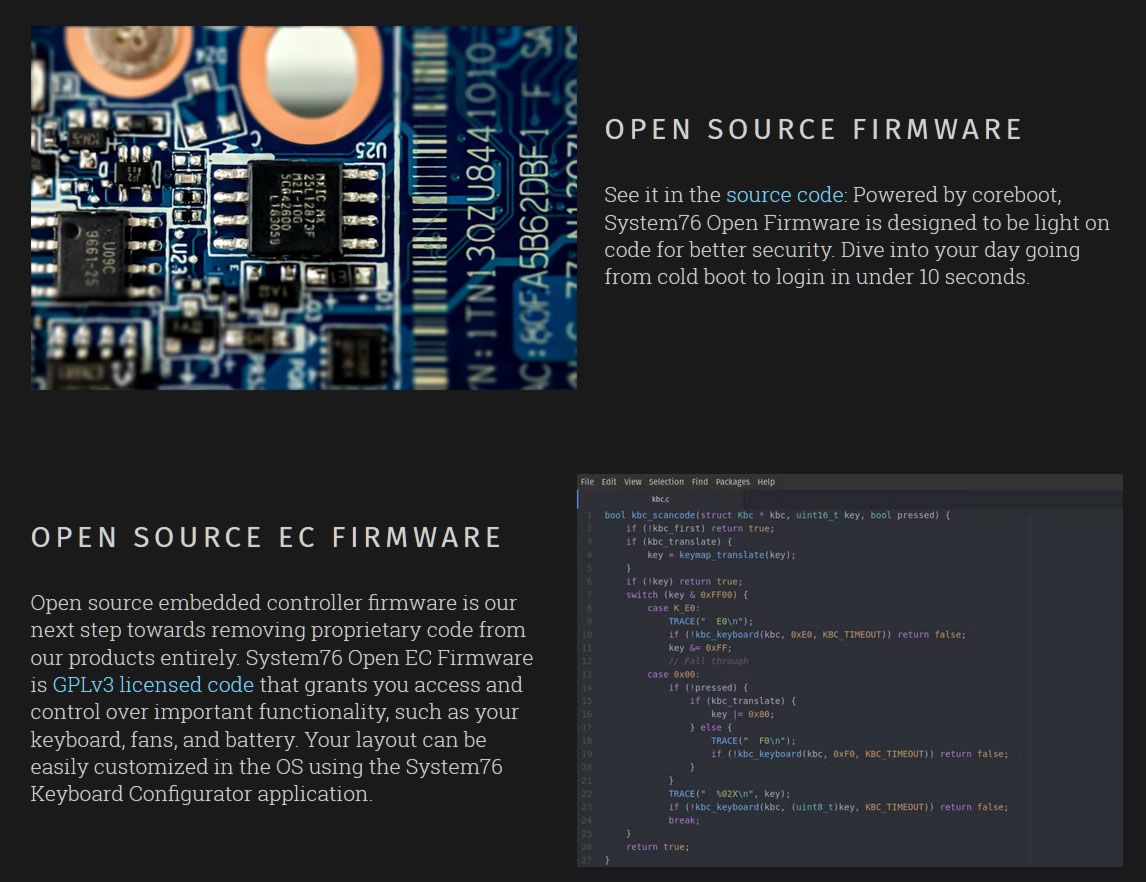
Task: Follow the 'GPLv3 licensed code' link
Action: (153, 685)
